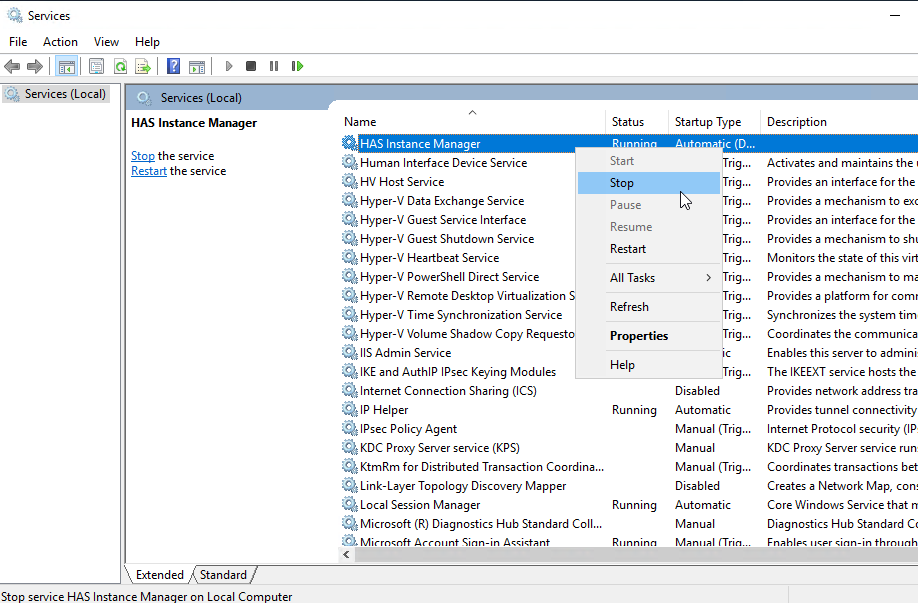Switch to the Standard tab
Image resolution: width=918 pixels, height=603 pixels.
click(x=222, y=574)
